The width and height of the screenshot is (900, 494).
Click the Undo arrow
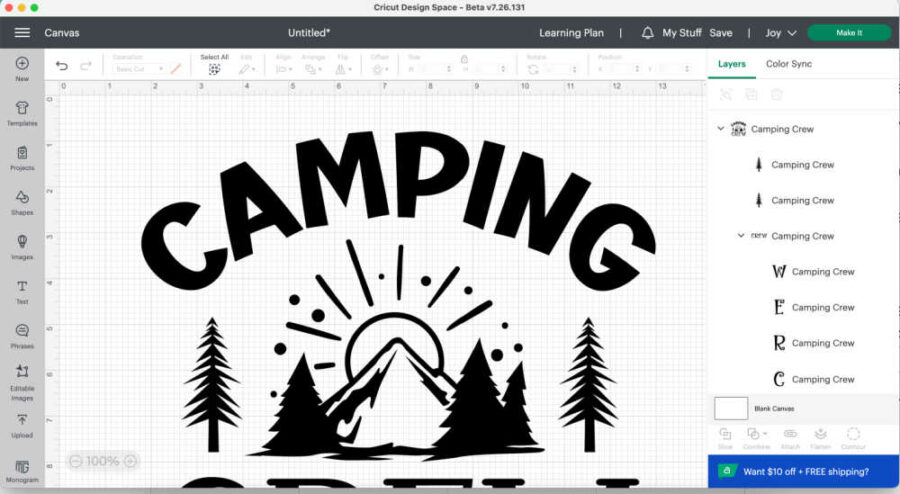coord(62,67)
